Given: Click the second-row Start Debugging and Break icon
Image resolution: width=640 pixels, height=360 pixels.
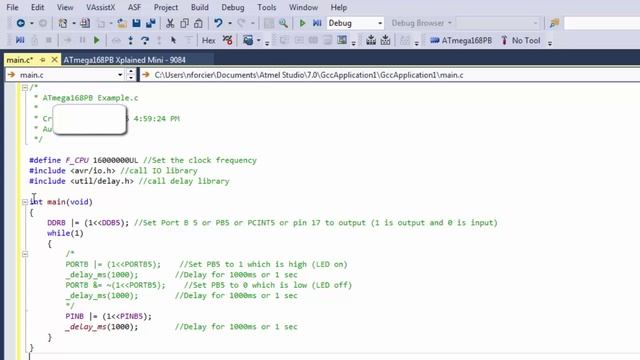Looking at the screenshot, I should coord(20,40).
